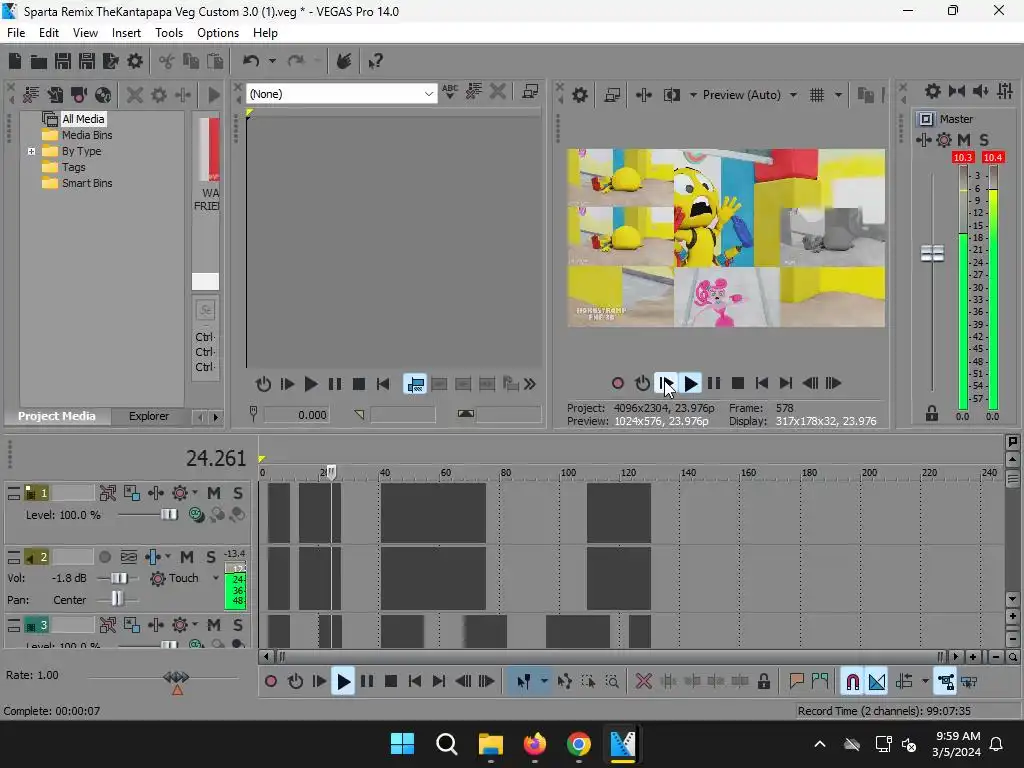
Task: Pause playback in the trimmer transport
Action: (x=334, y=385)
